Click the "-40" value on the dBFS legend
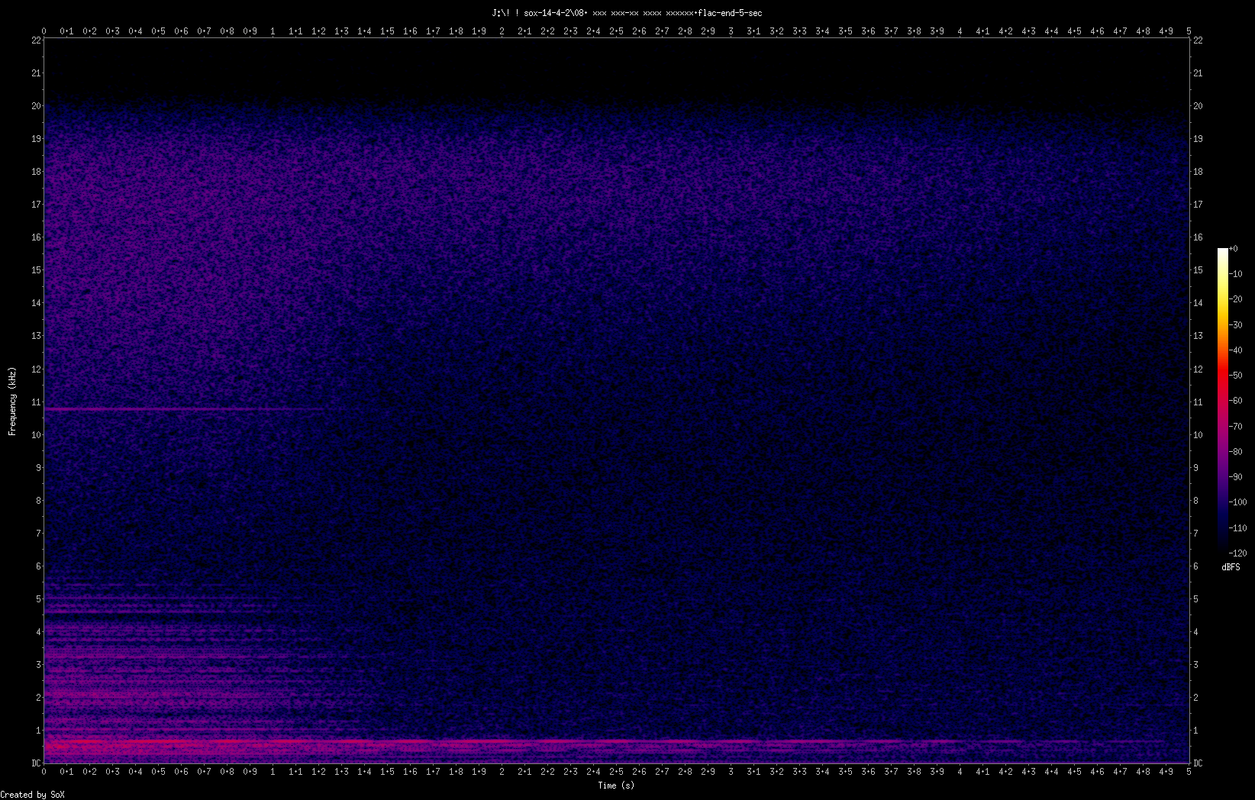1255x800 pixels. (1235, 350)
